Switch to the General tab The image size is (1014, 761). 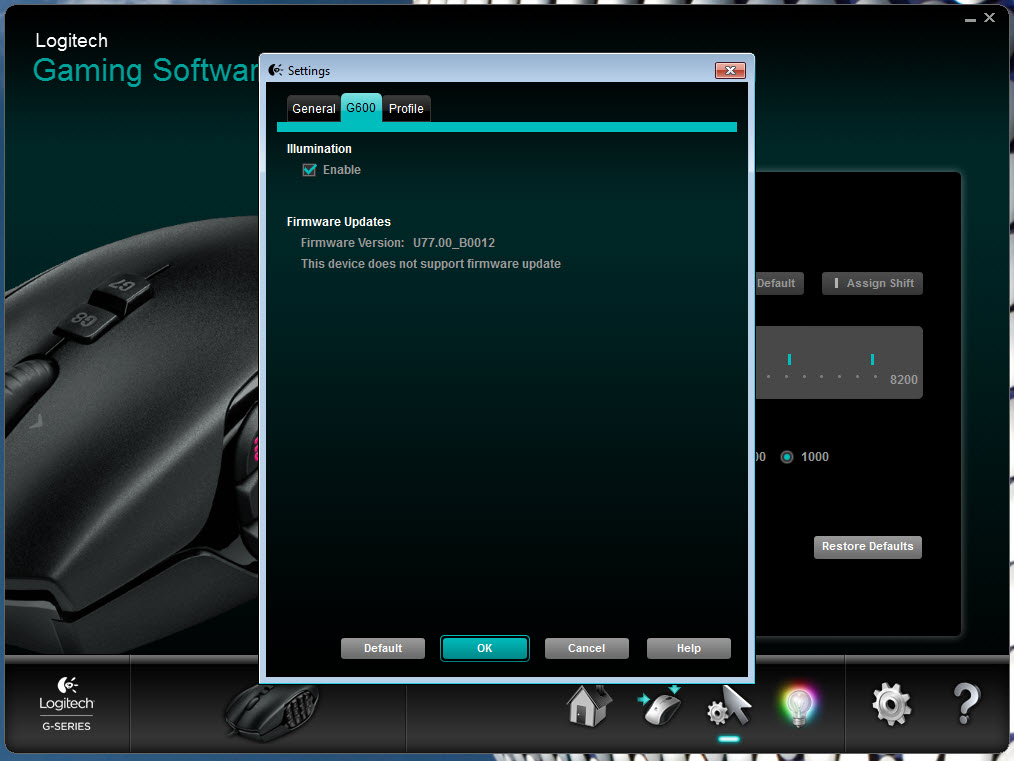click(314, 109)
